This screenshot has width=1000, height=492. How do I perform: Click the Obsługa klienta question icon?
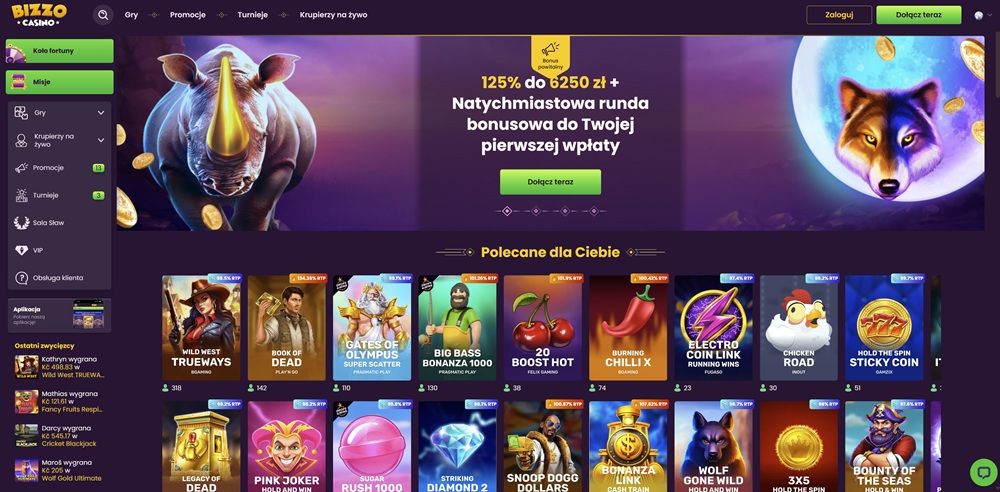tap(22, 278)
